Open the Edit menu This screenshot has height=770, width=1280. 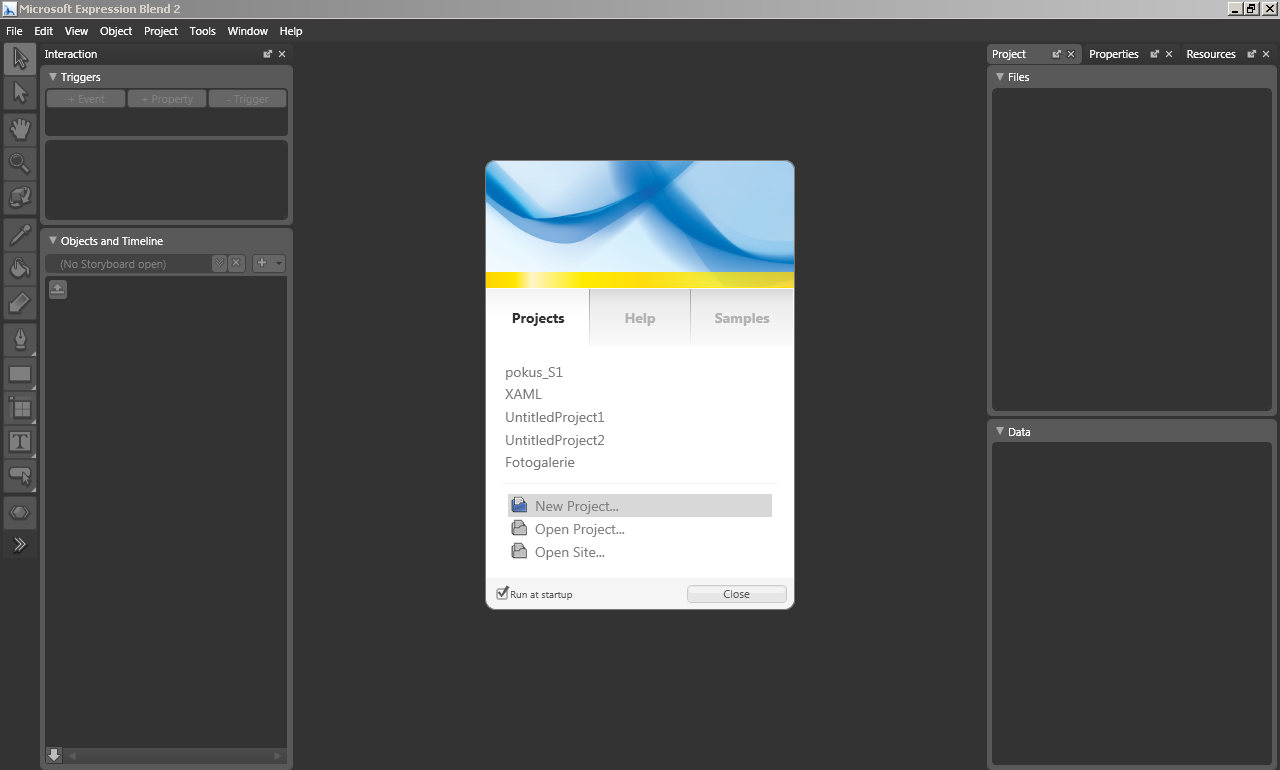click(x=43, y=31)
